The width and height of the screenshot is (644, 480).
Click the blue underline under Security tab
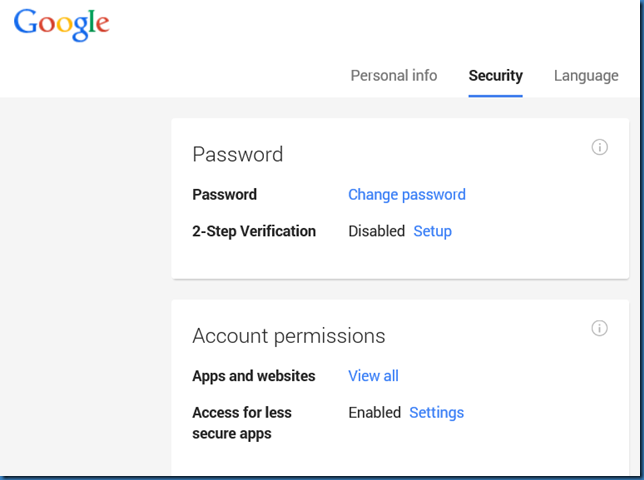tap(495, 95)
